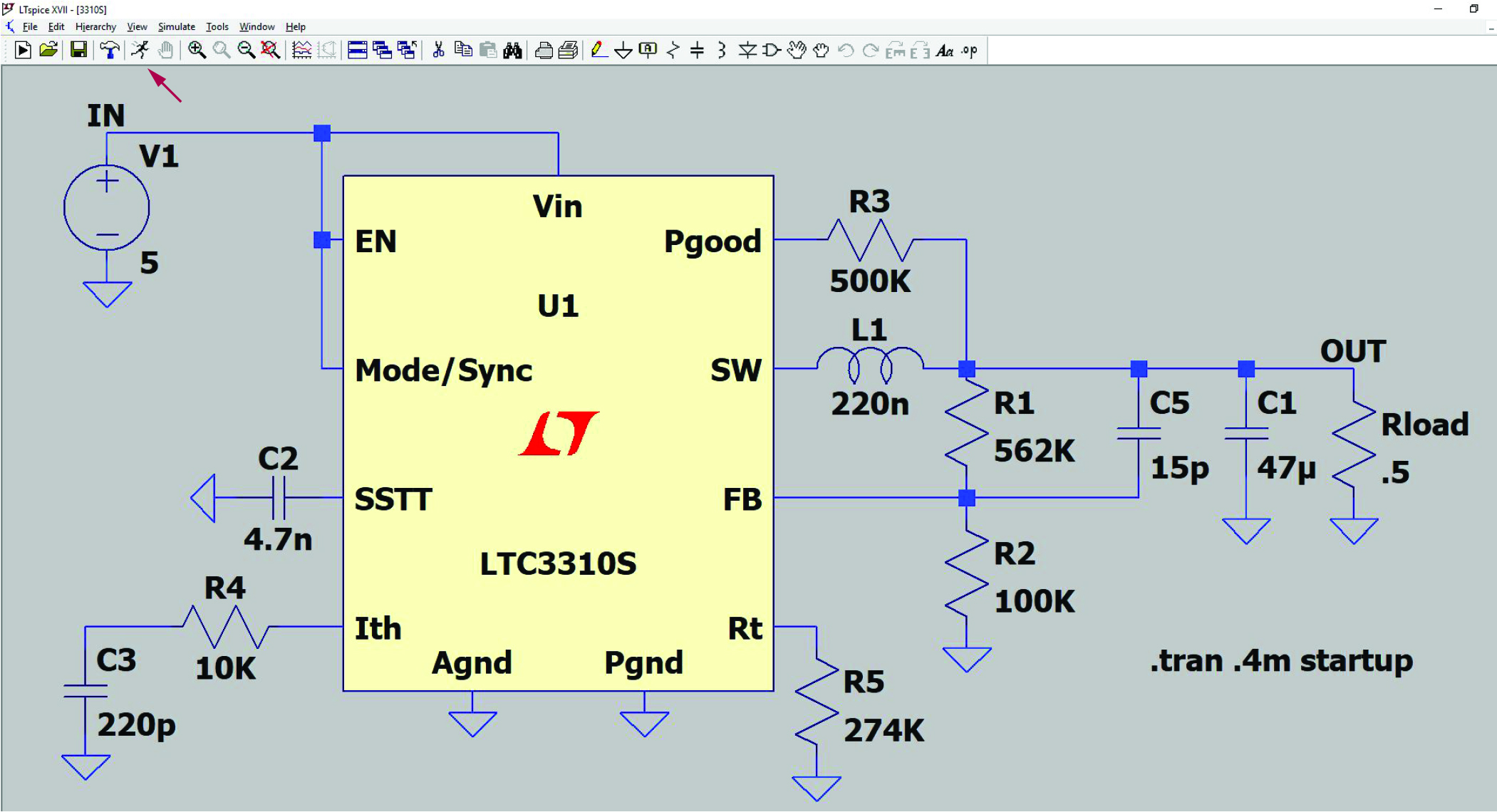Click the R2 value 100K

point(1034,601)
